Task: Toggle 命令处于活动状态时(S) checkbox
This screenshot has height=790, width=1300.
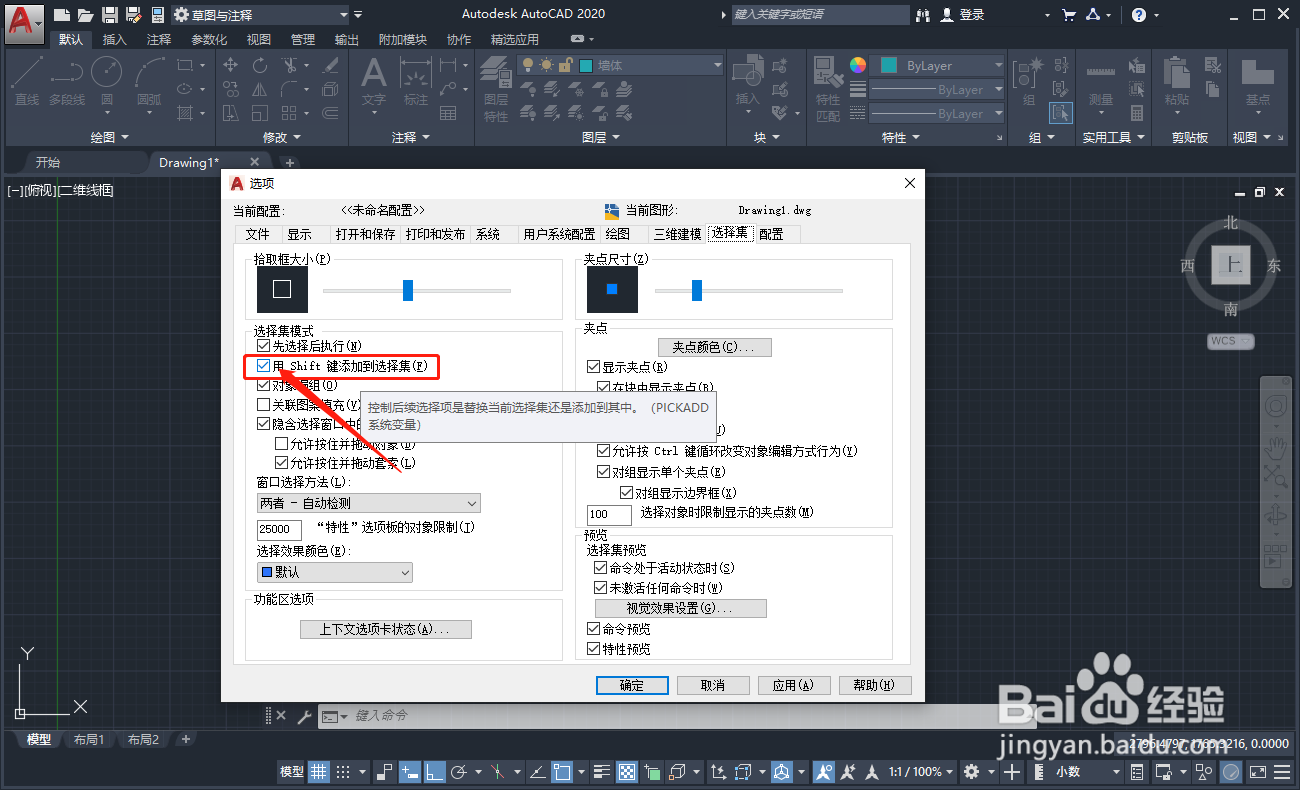Action: click(601, 568)
